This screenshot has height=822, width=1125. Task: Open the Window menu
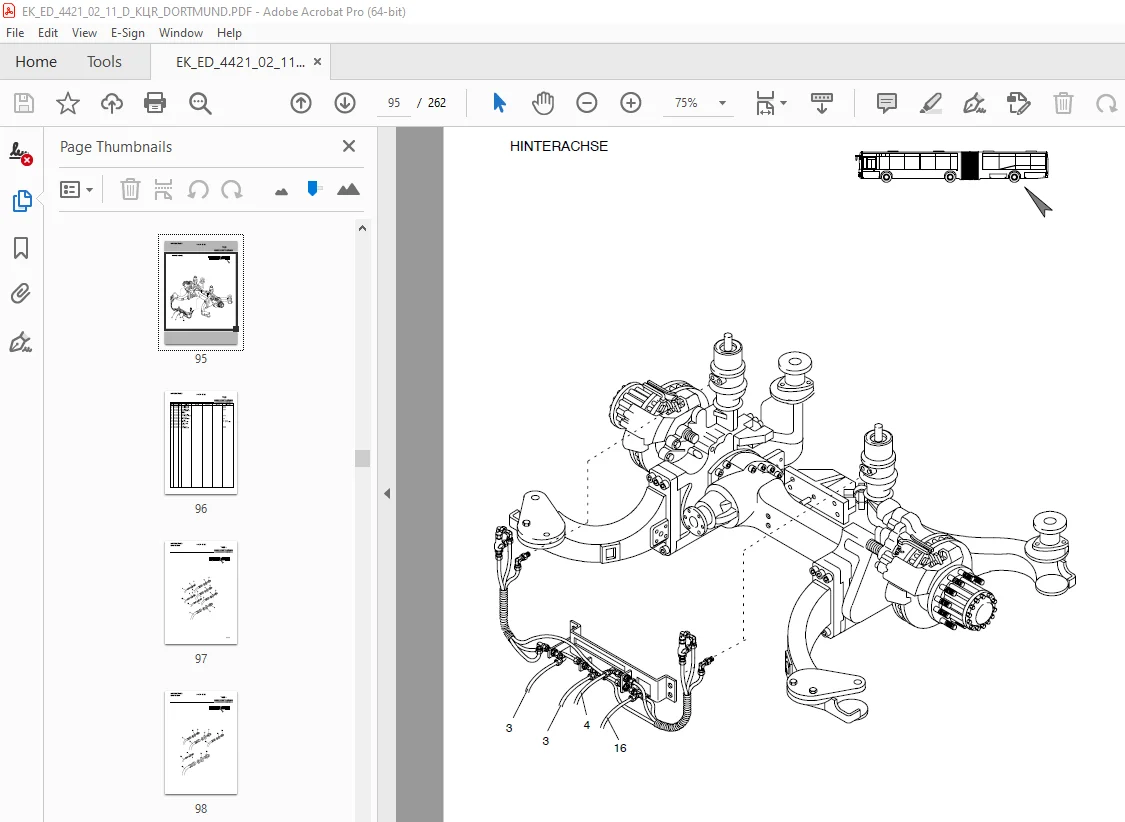pyautogui.click(x=181, y=33)
